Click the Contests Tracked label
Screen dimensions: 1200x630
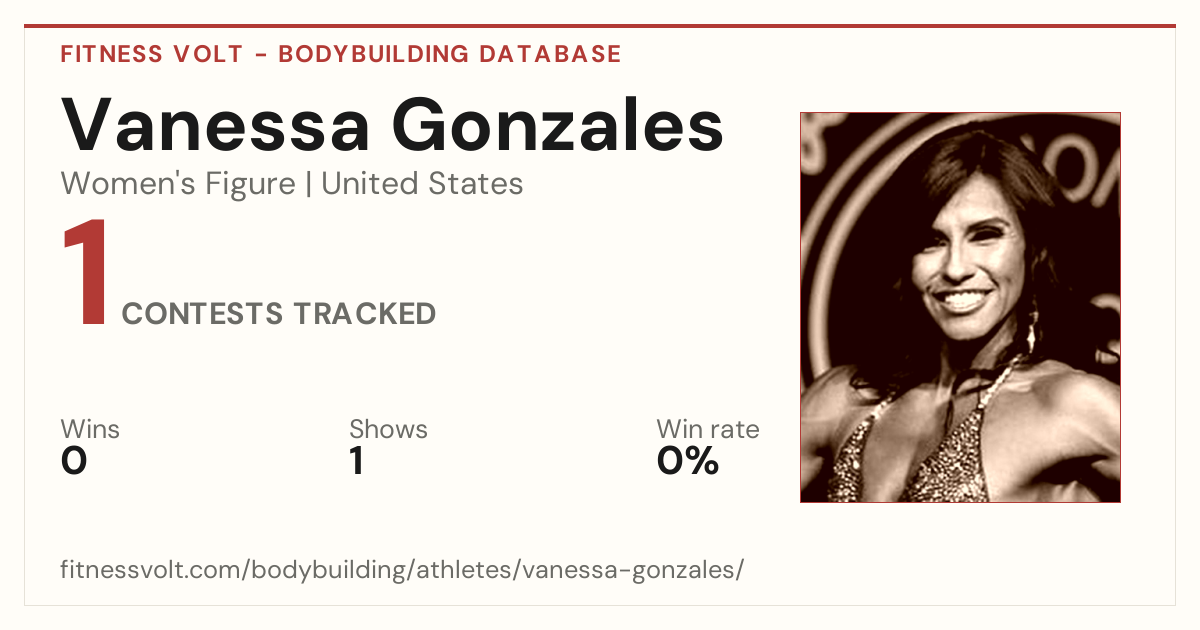(278, 314)
